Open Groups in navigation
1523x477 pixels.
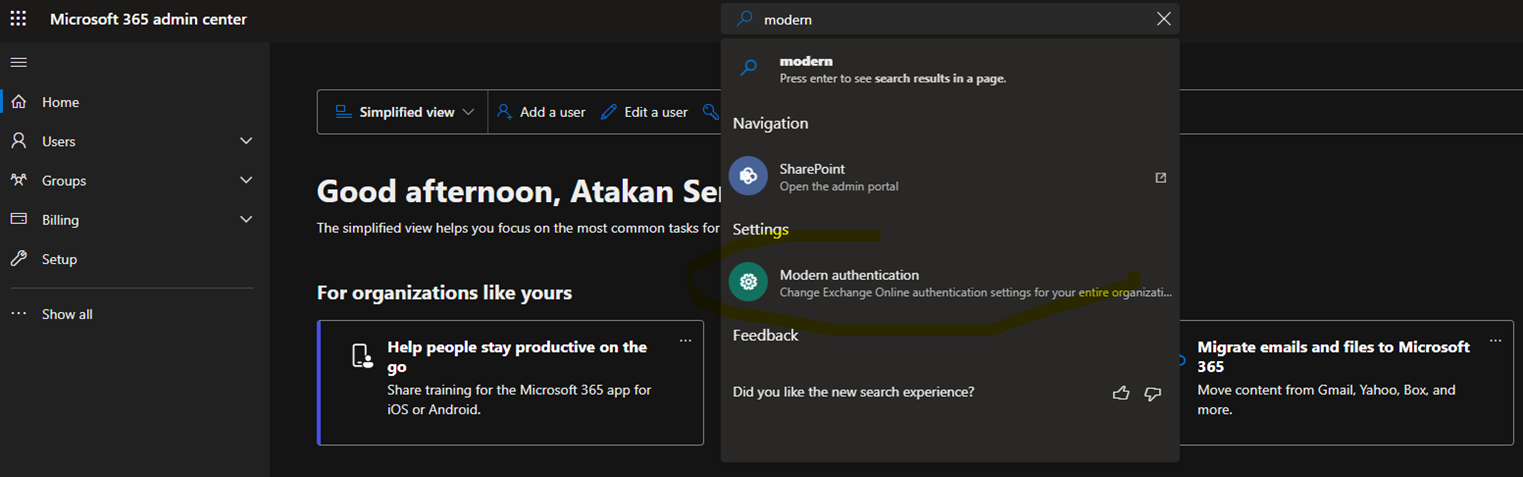click(x=135, y=180)
